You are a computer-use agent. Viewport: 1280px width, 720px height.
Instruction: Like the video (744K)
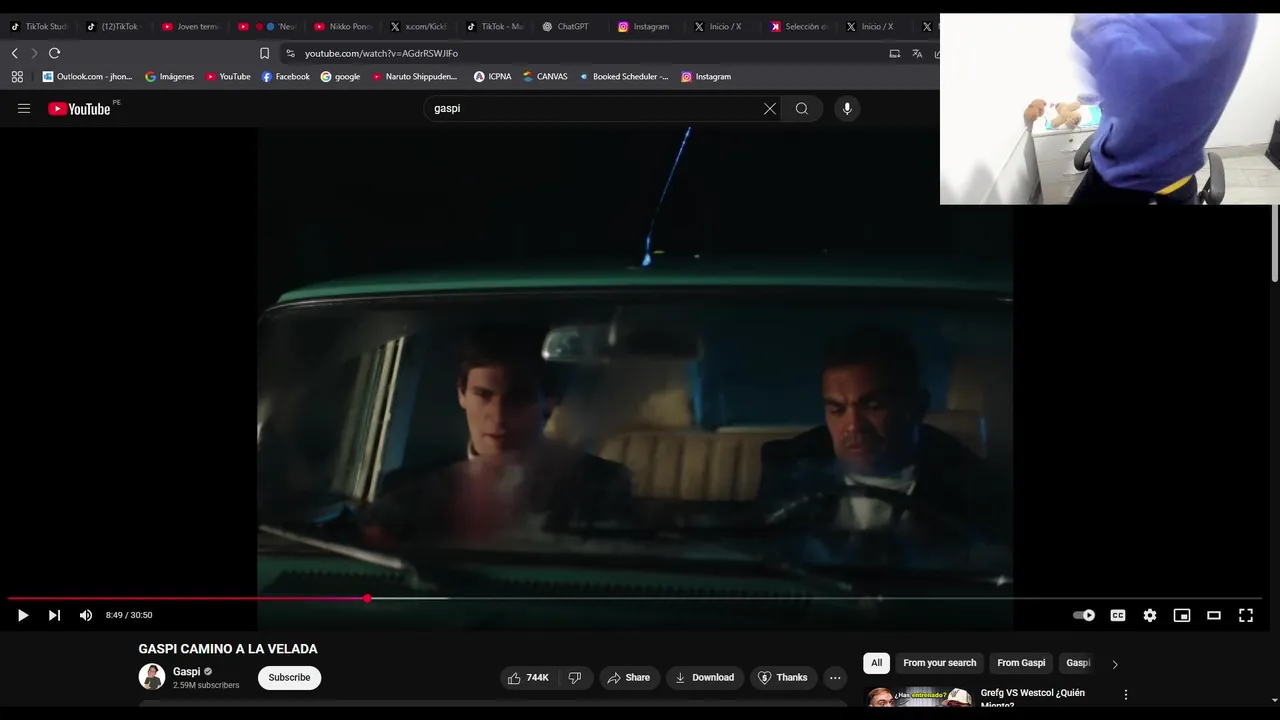(x=528, y=677)
